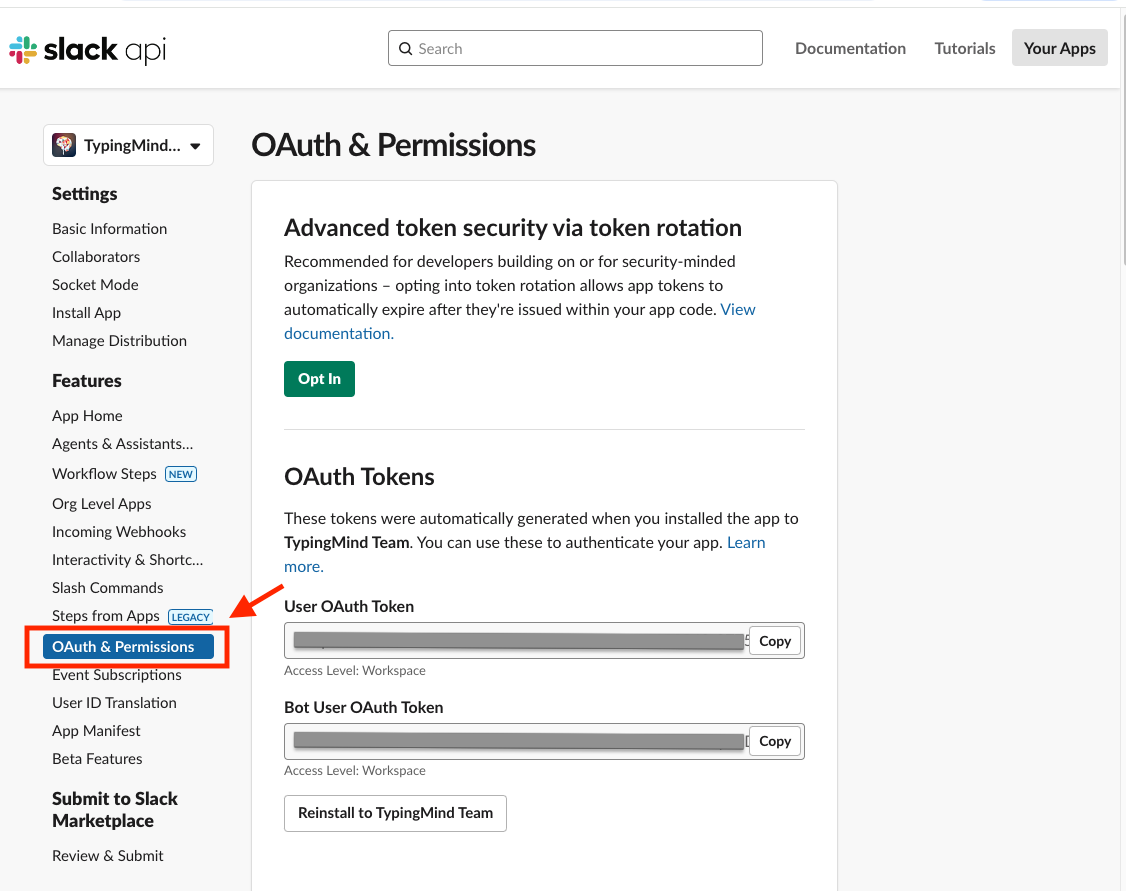Open the Collaborators page
The width and height of the screenshot is (1126, 891).
(x=96, y=256)
